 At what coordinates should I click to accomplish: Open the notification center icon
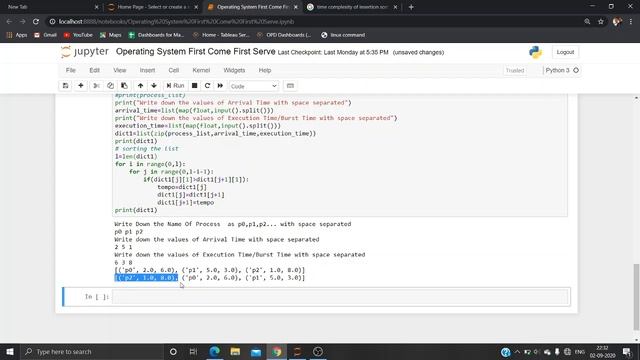click(627, 351)
